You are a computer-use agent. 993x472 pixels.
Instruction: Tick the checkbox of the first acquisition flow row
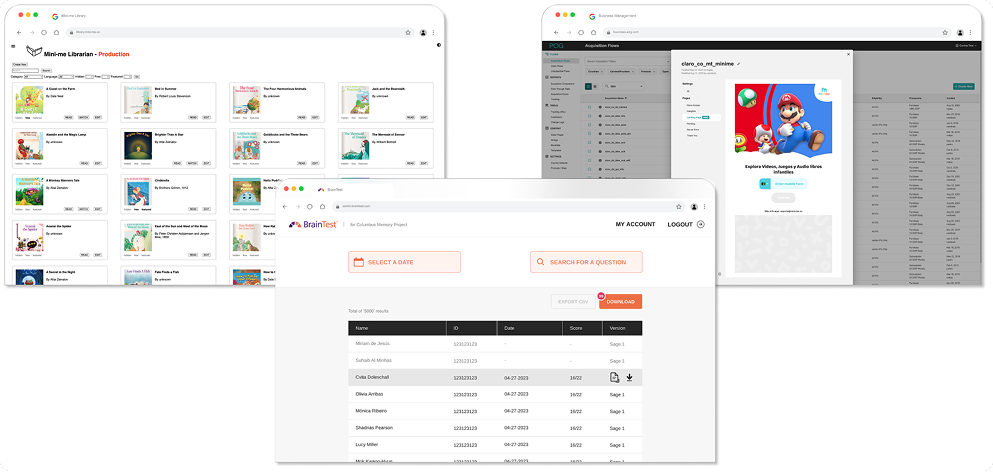click(589, 106)
